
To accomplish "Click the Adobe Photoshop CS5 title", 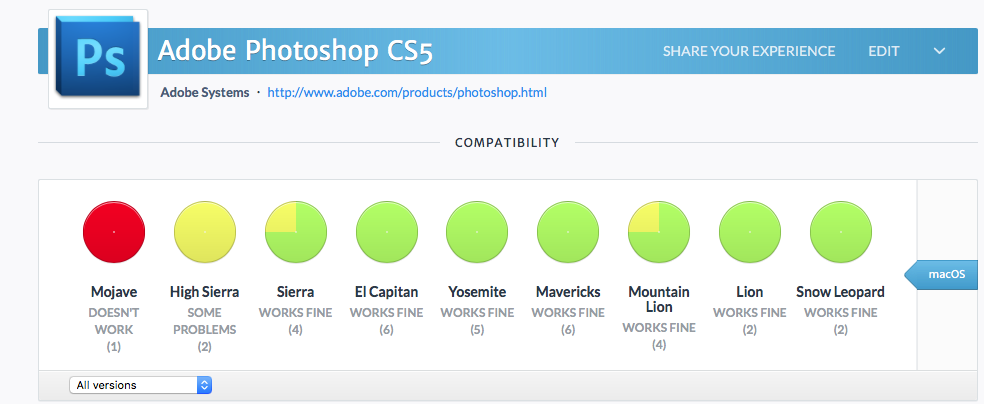I will (x=296, y=50).
